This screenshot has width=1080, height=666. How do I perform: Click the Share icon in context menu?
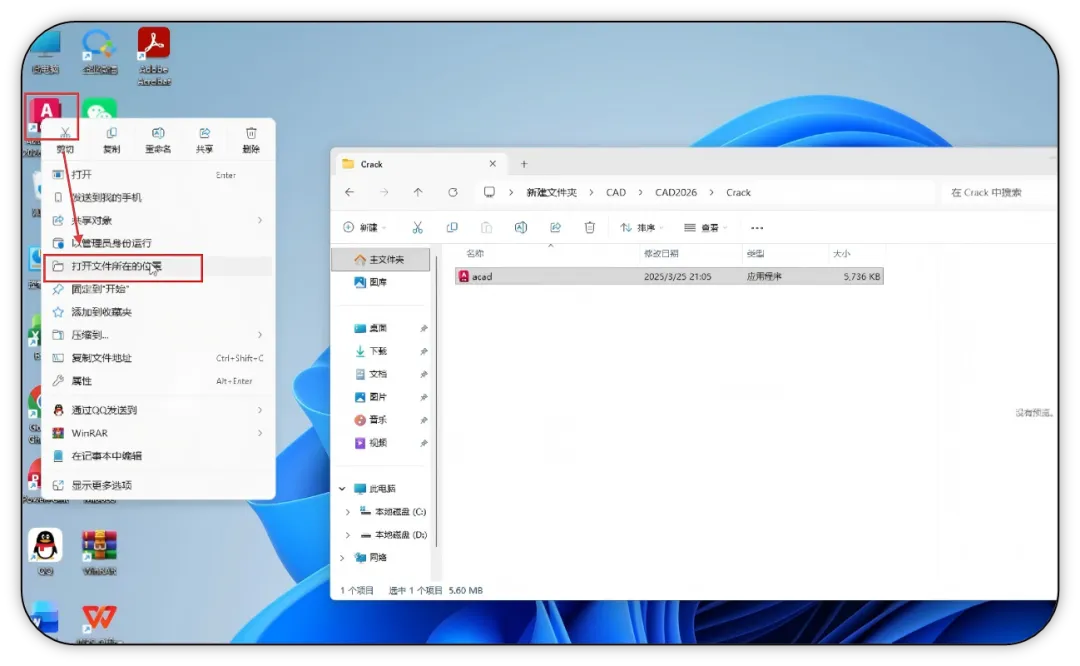(x=205, y=133)
